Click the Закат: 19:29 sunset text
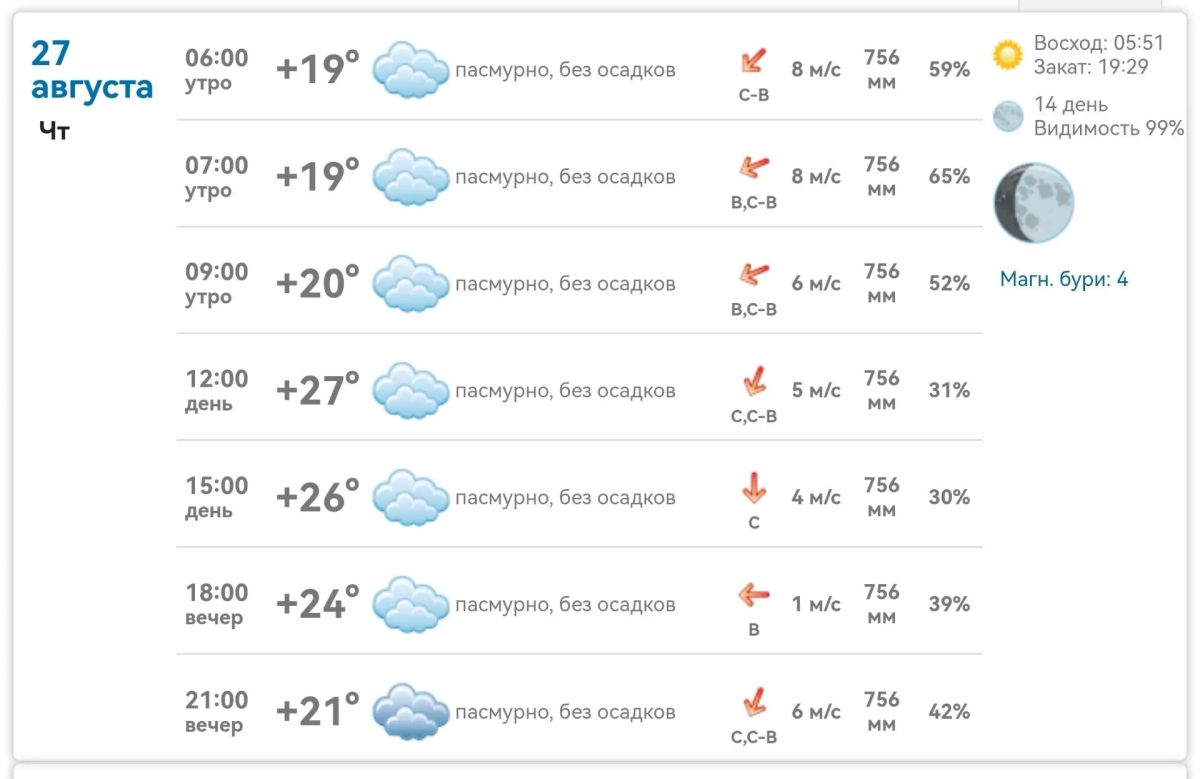This screenshot has height=779, width=1200. [1091, 67]
